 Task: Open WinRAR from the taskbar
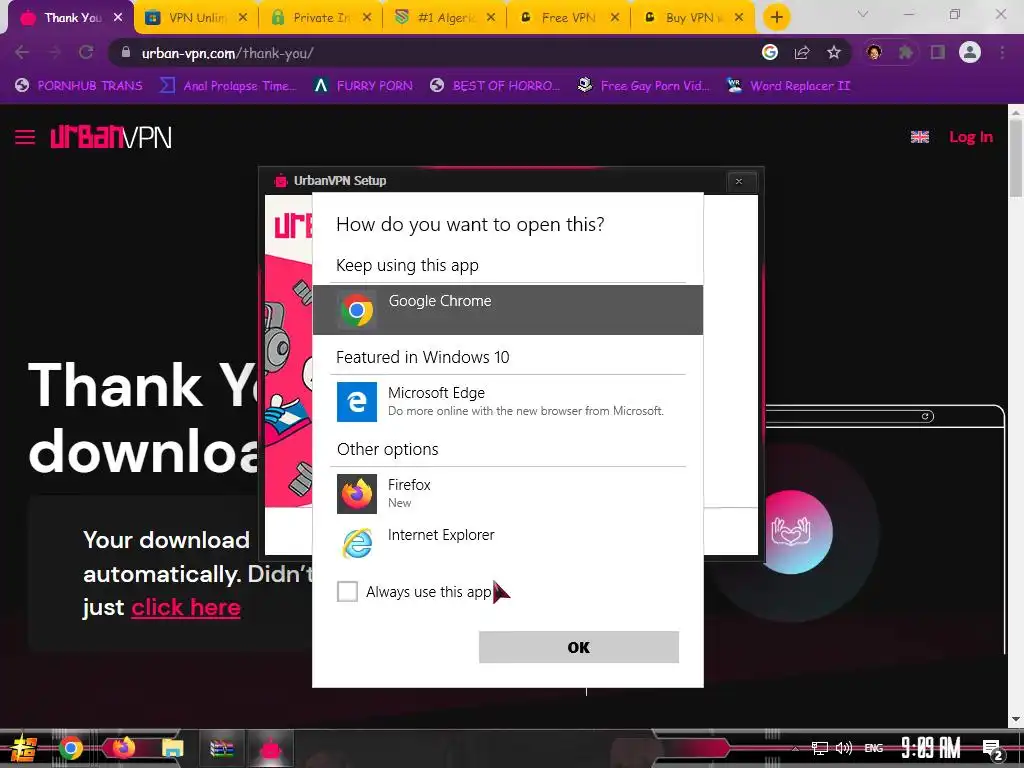click(222, 748)
